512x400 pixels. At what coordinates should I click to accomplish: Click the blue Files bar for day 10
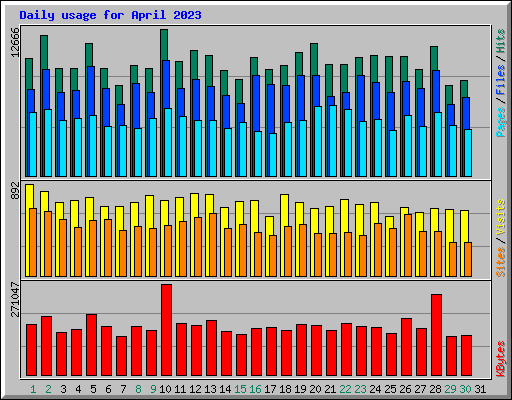166,84
